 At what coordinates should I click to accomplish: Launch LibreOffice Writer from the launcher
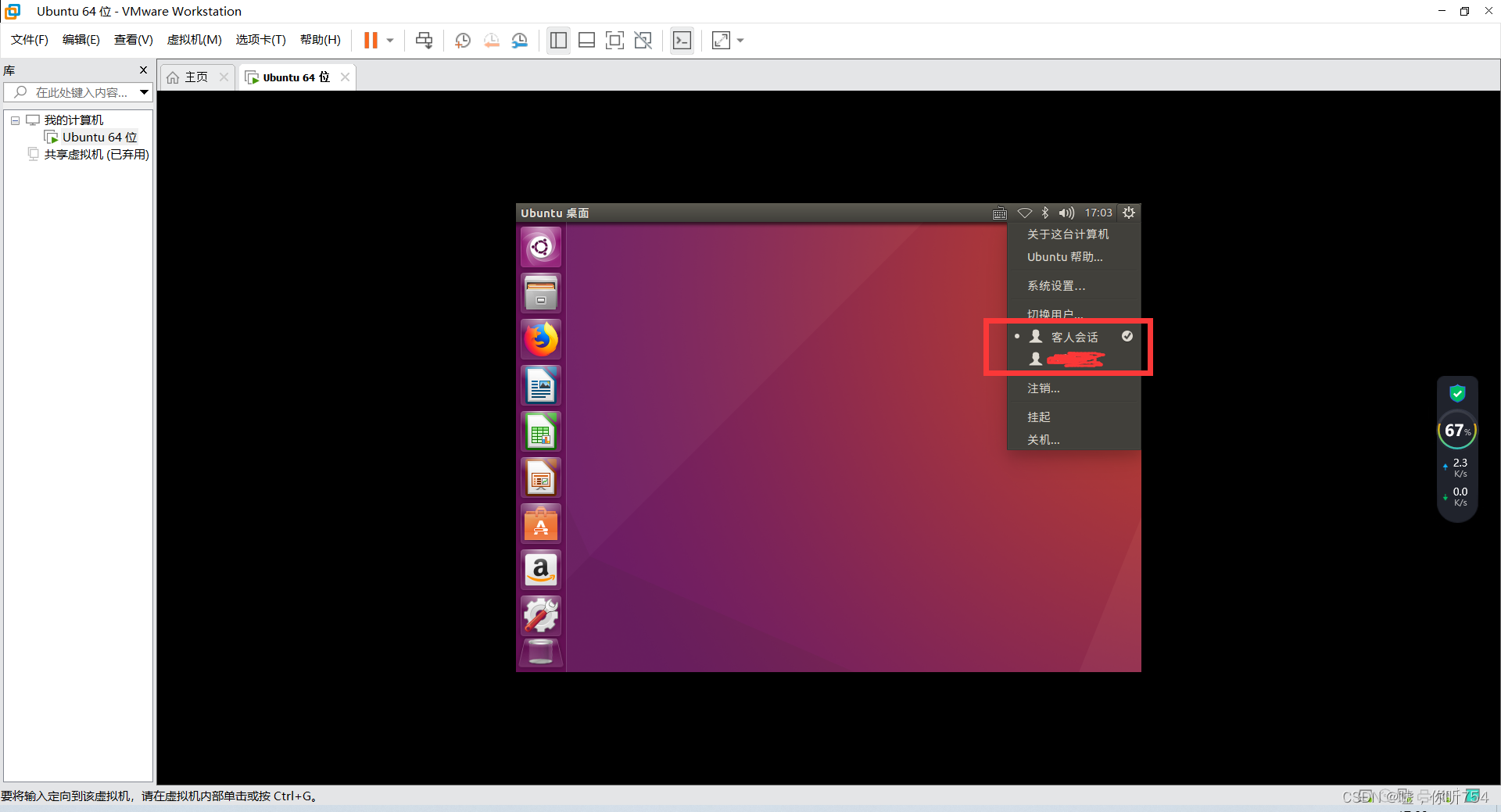click(x=541, y=386)
